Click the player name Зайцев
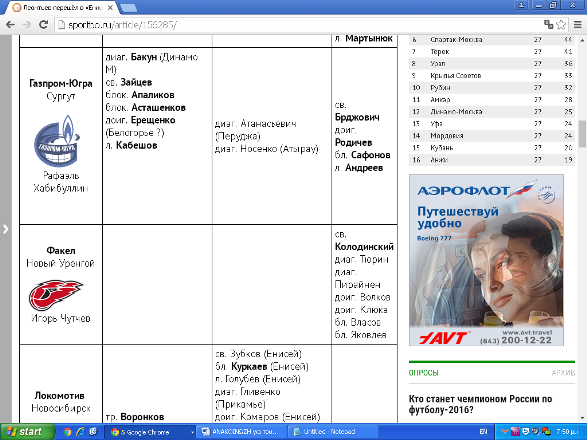The height and width of the screenshot is (440, 587). [136, 82]
